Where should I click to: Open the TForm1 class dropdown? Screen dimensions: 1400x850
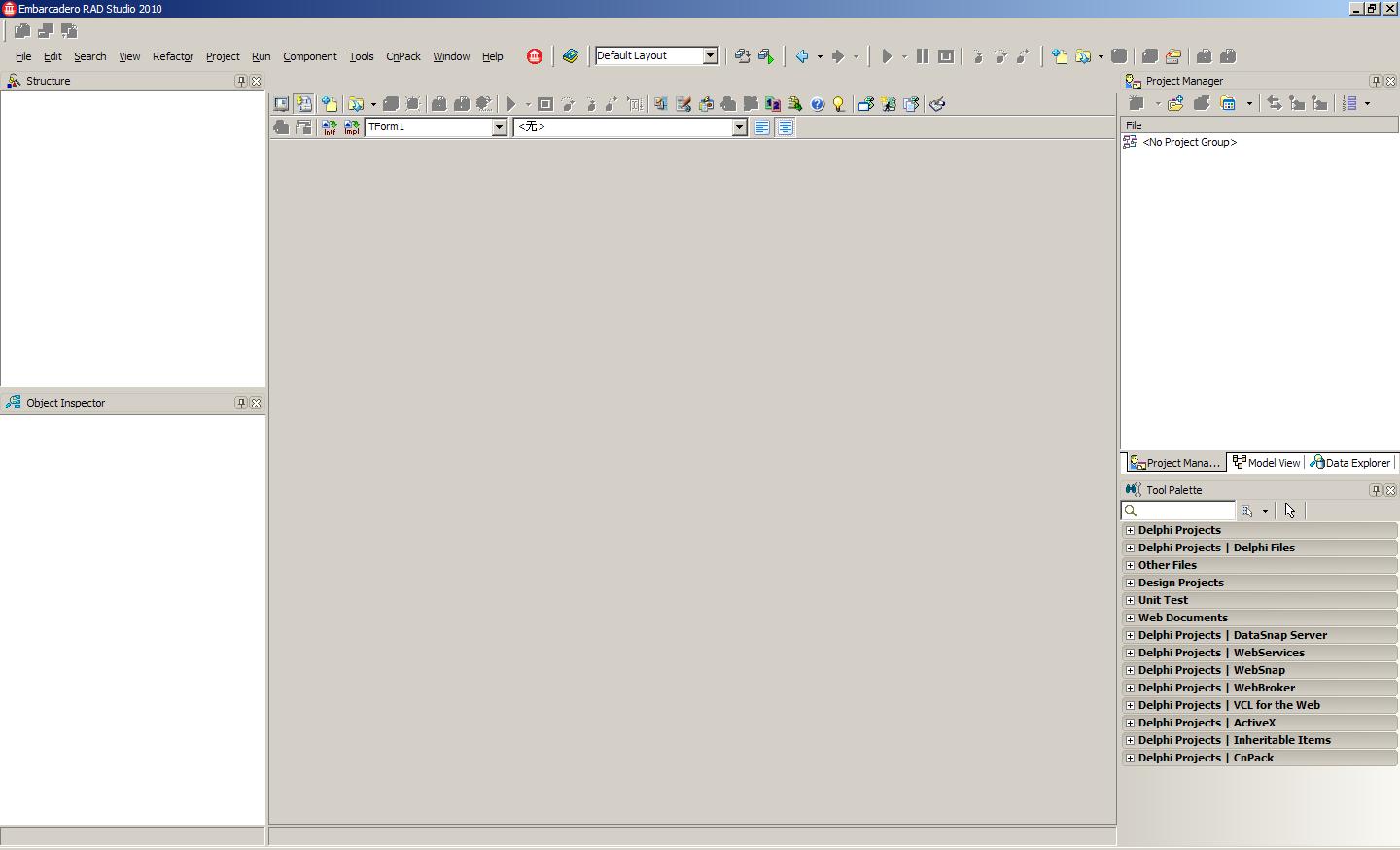pyautogui.click(x=499, y=127)
